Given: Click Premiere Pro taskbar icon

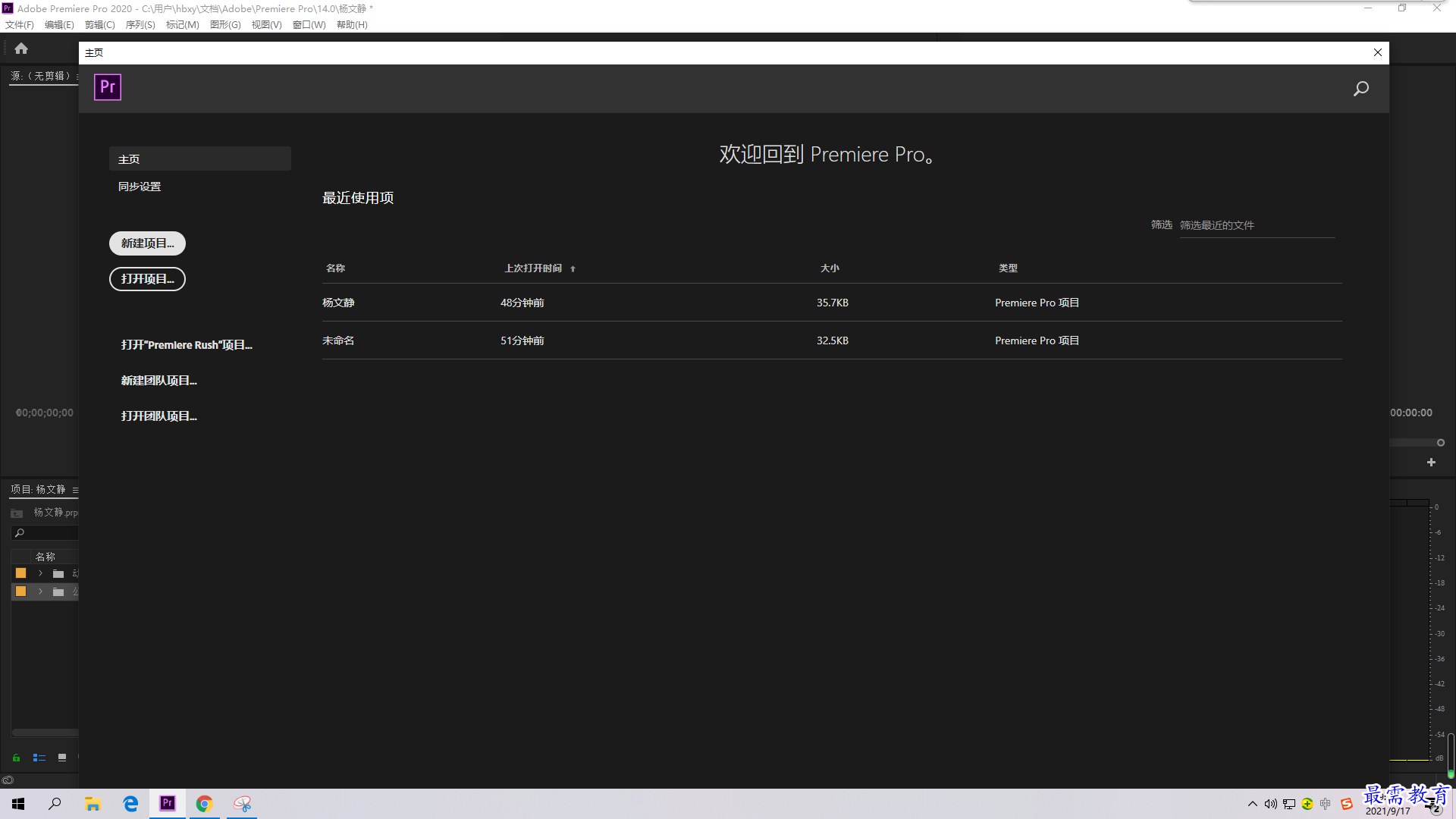Looking at the screenshot, I should point(168,804).
